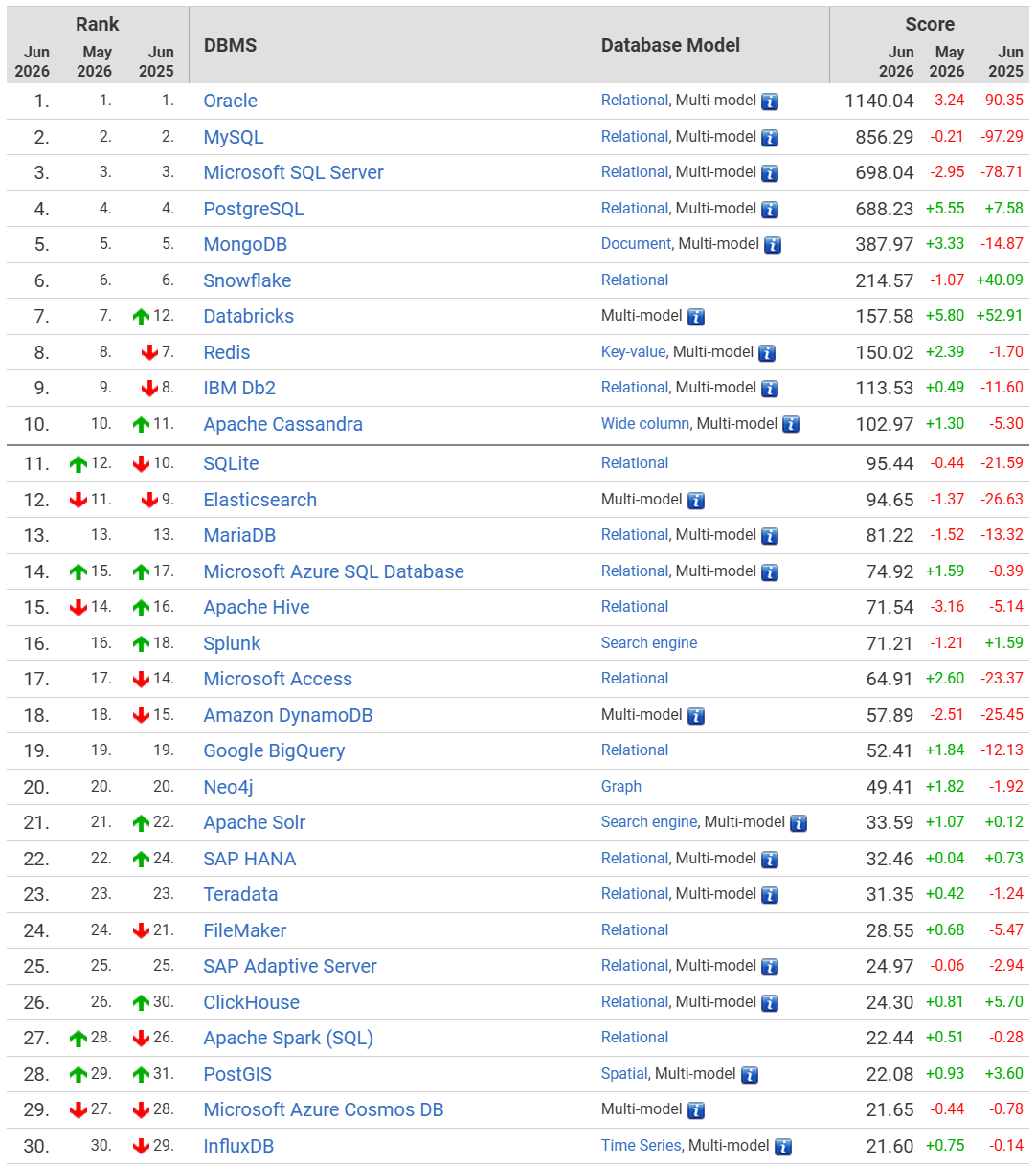This screenshot has height=1164, width=1036.
Task: Open the Neo4j link
Action: click(x=229, y=787)
